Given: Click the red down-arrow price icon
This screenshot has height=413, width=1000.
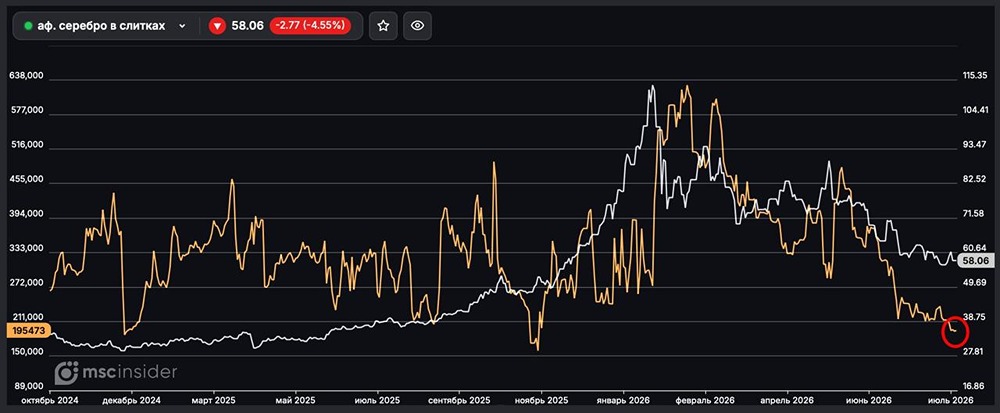Looking at the screenshot, I should 217,26.
